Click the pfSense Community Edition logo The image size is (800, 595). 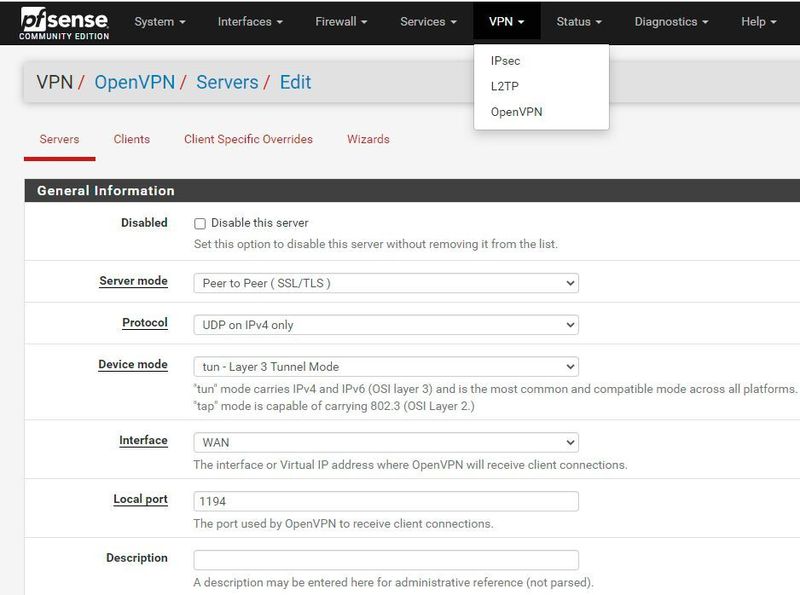[x=64, y=23]
